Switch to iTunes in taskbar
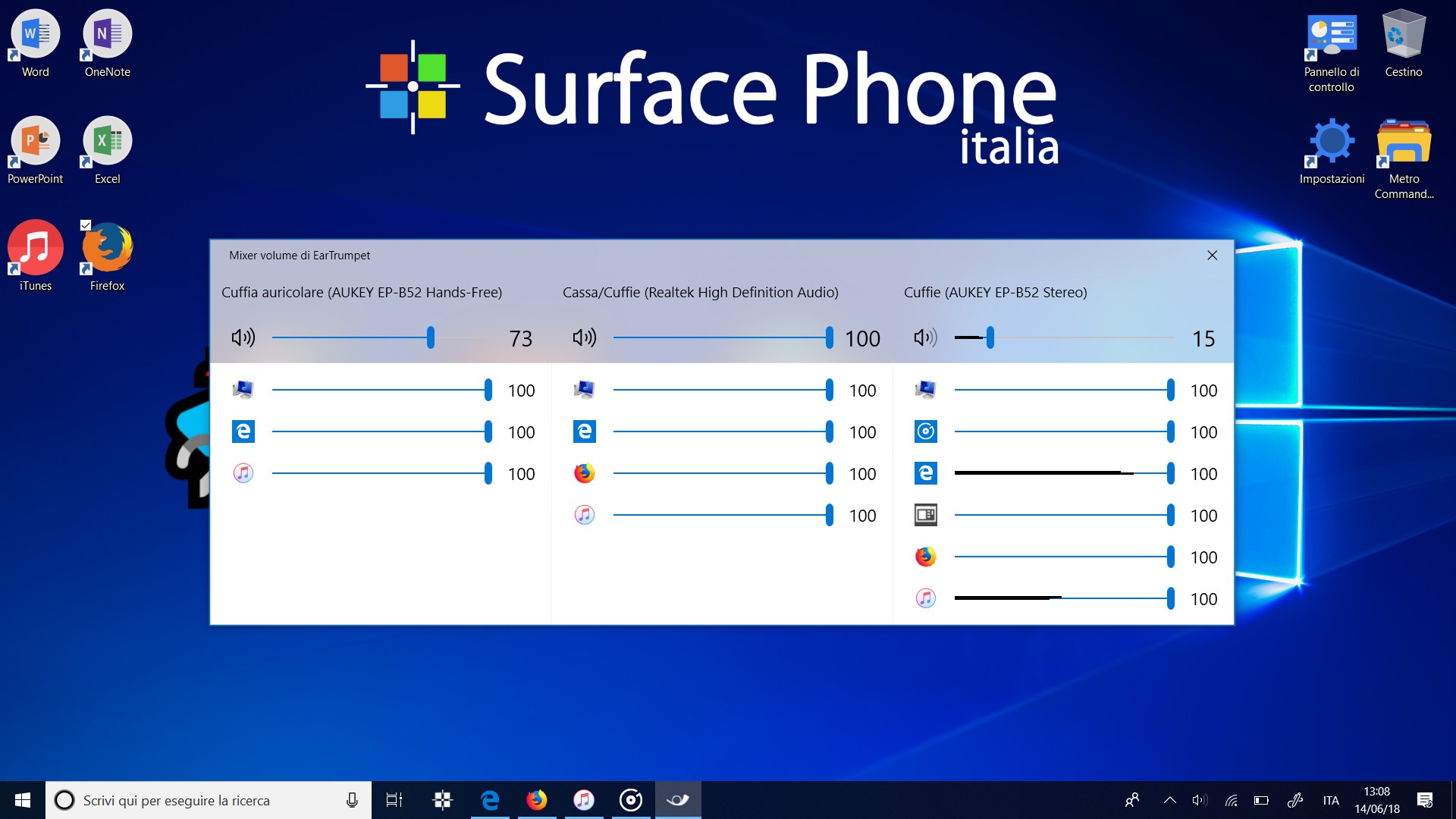 click(x=584, y=800)
